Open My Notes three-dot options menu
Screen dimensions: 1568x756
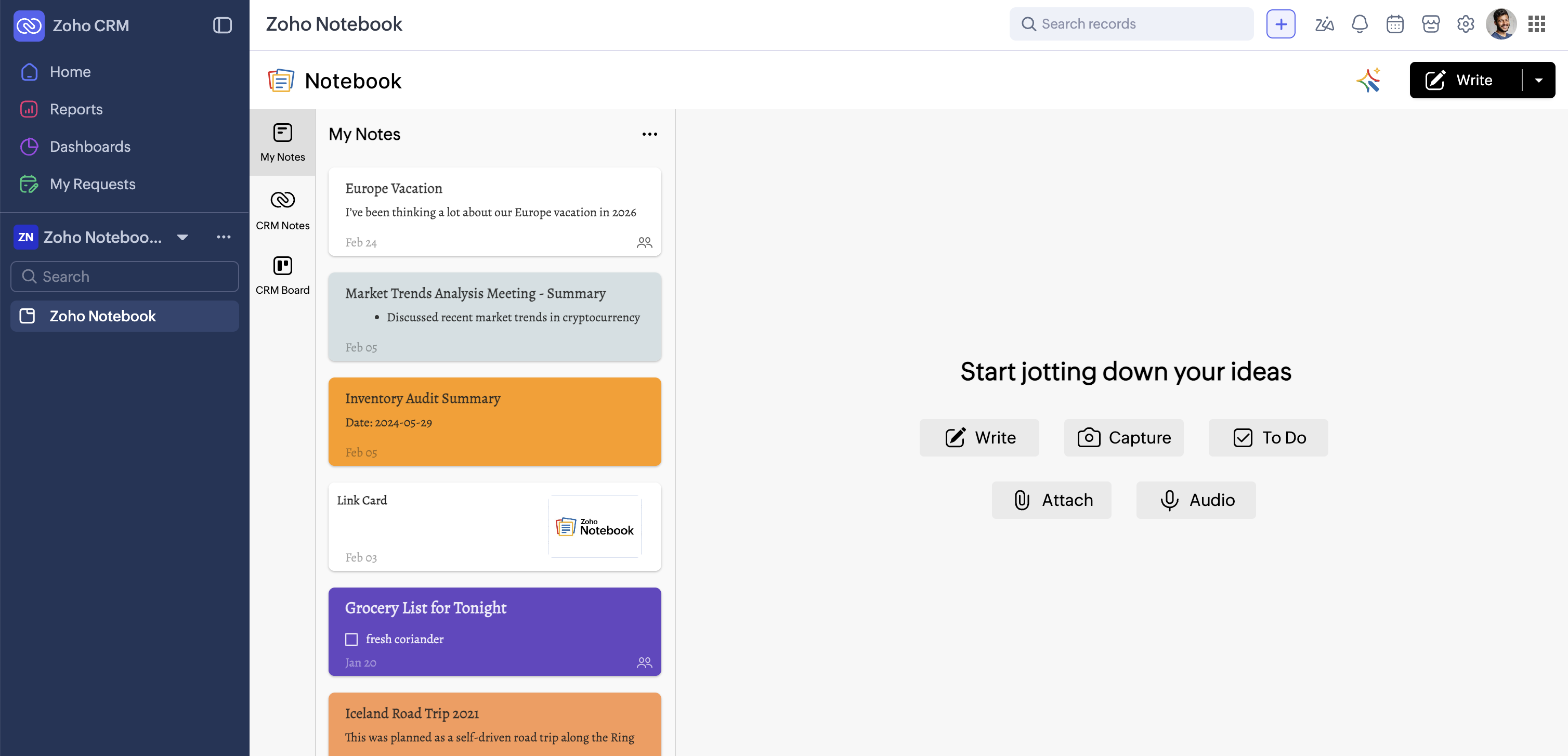[649, 134]
